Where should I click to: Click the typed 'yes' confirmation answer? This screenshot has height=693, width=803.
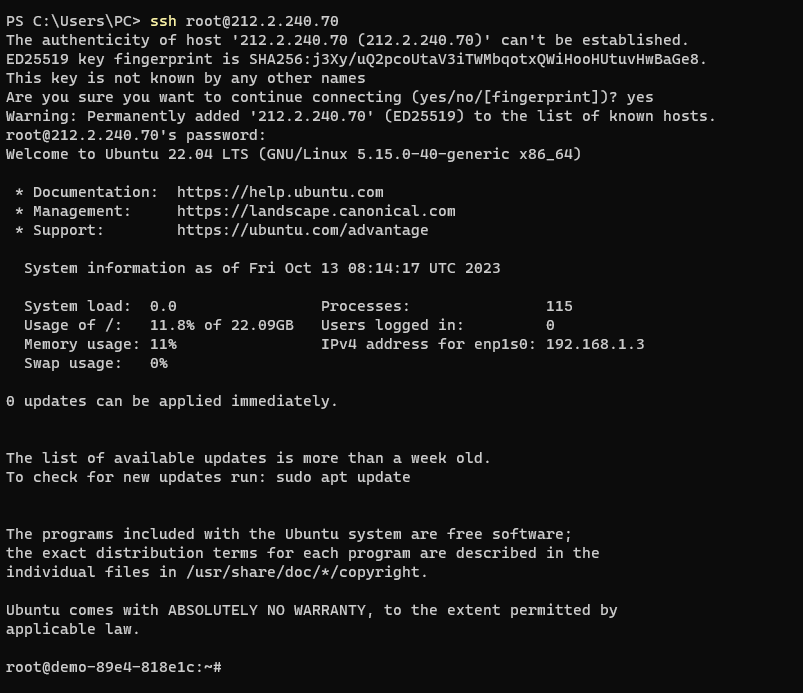coord(640,97)
